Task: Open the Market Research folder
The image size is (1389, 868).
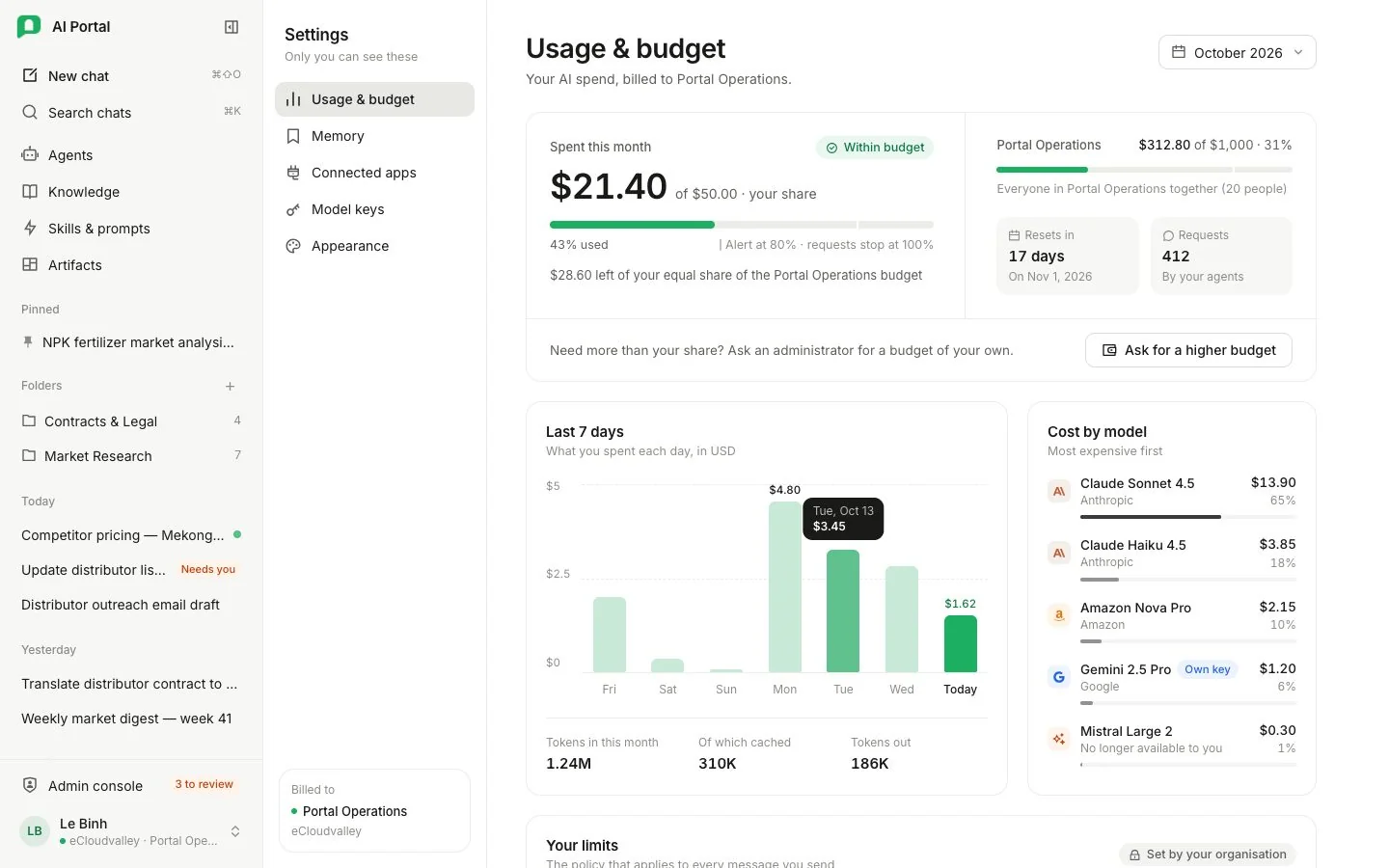Action: 131,455
